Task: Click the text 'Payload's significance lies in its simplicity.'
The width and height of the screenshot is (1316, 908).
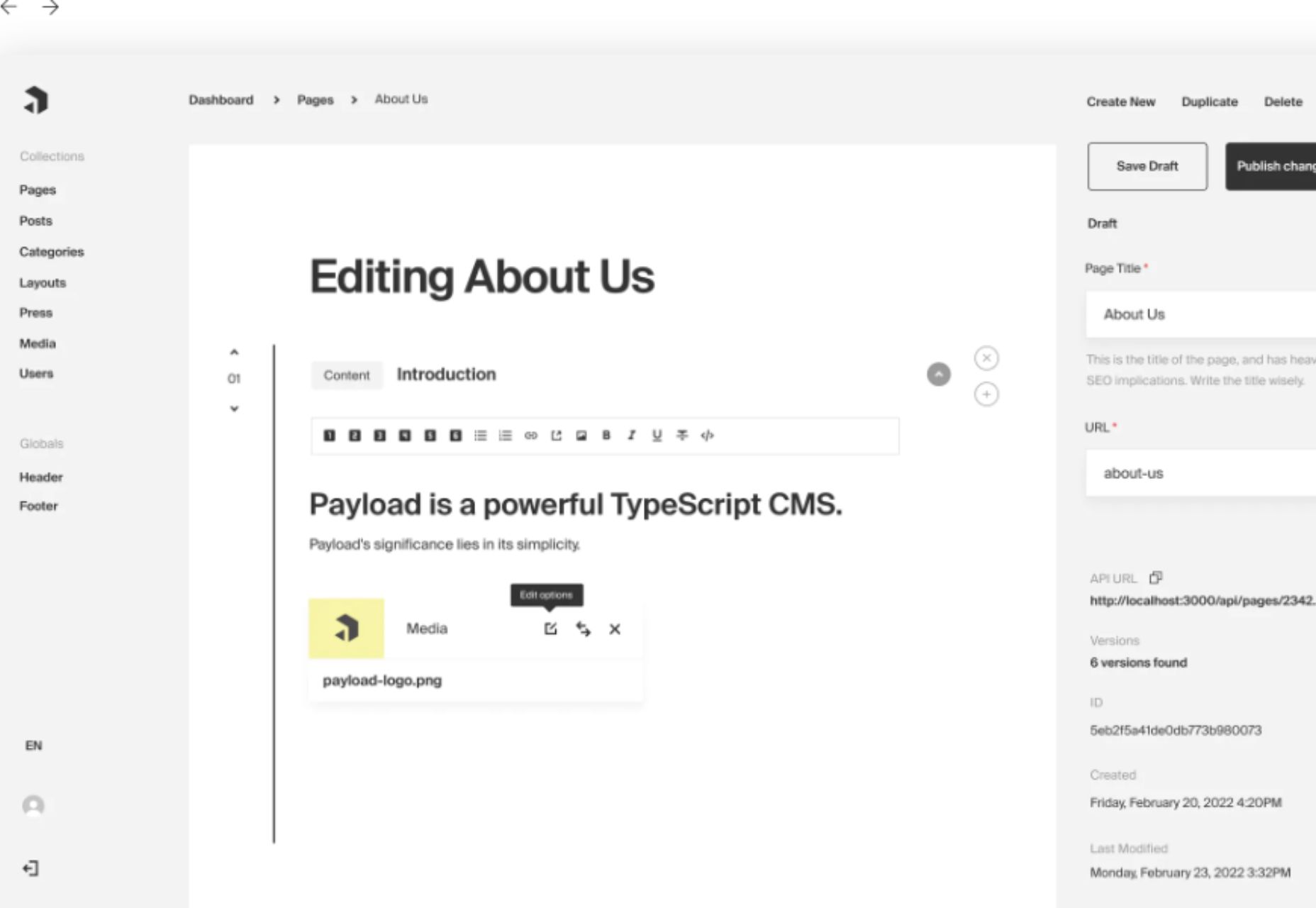Action: click(x=445, y=544)
